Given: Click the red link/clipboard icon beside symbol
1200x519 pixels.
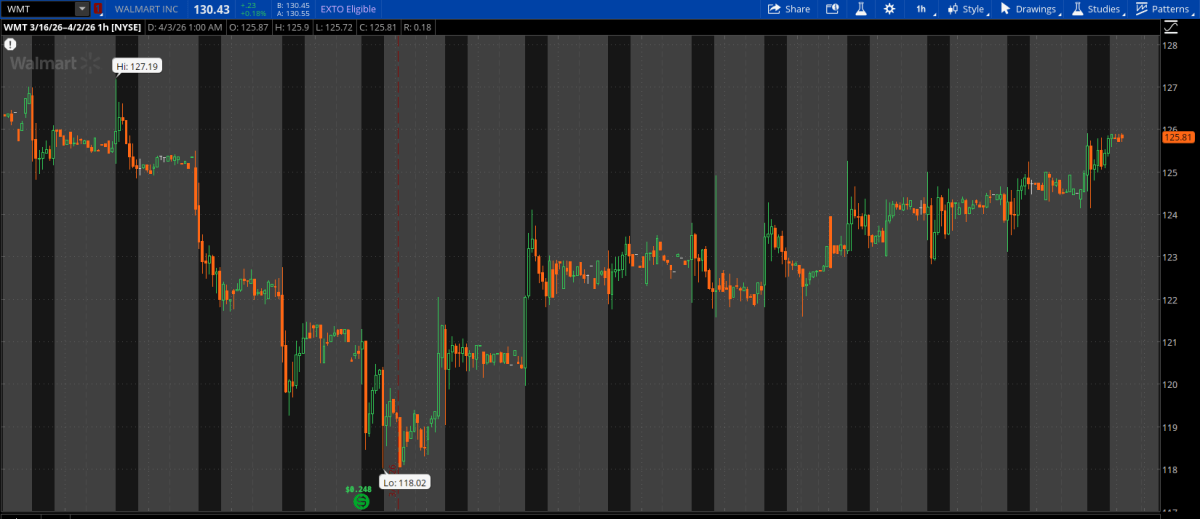Looking at the screenshot, I should tap(97, 9).
